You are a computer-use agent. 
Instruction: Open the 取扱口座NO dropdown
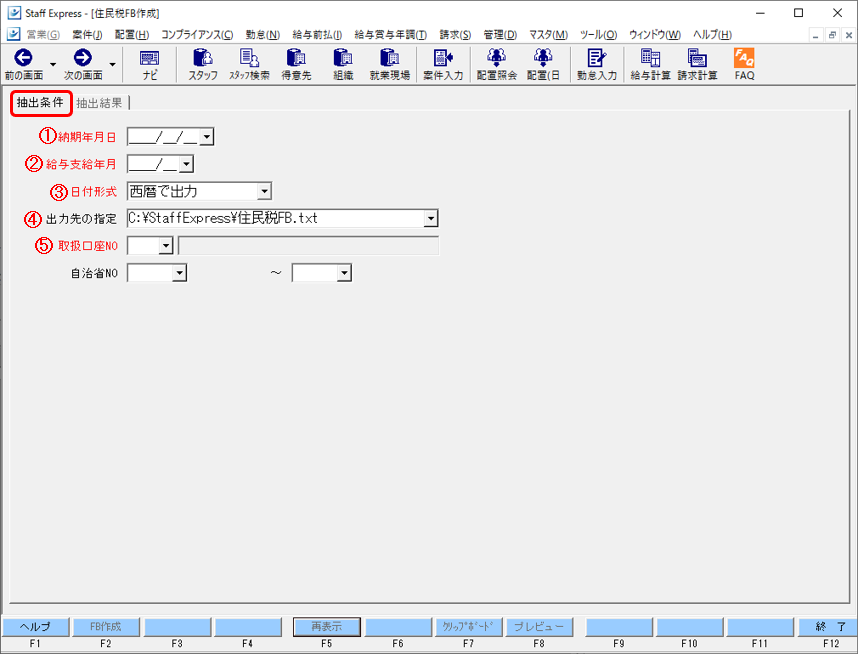(x=166, y=246)
